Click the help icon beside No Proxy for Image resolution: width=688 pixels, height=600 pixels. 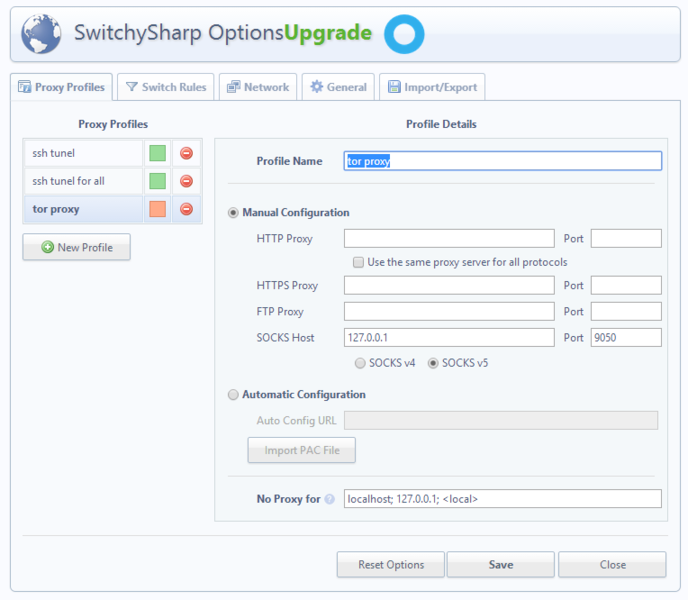pos(329,499)
